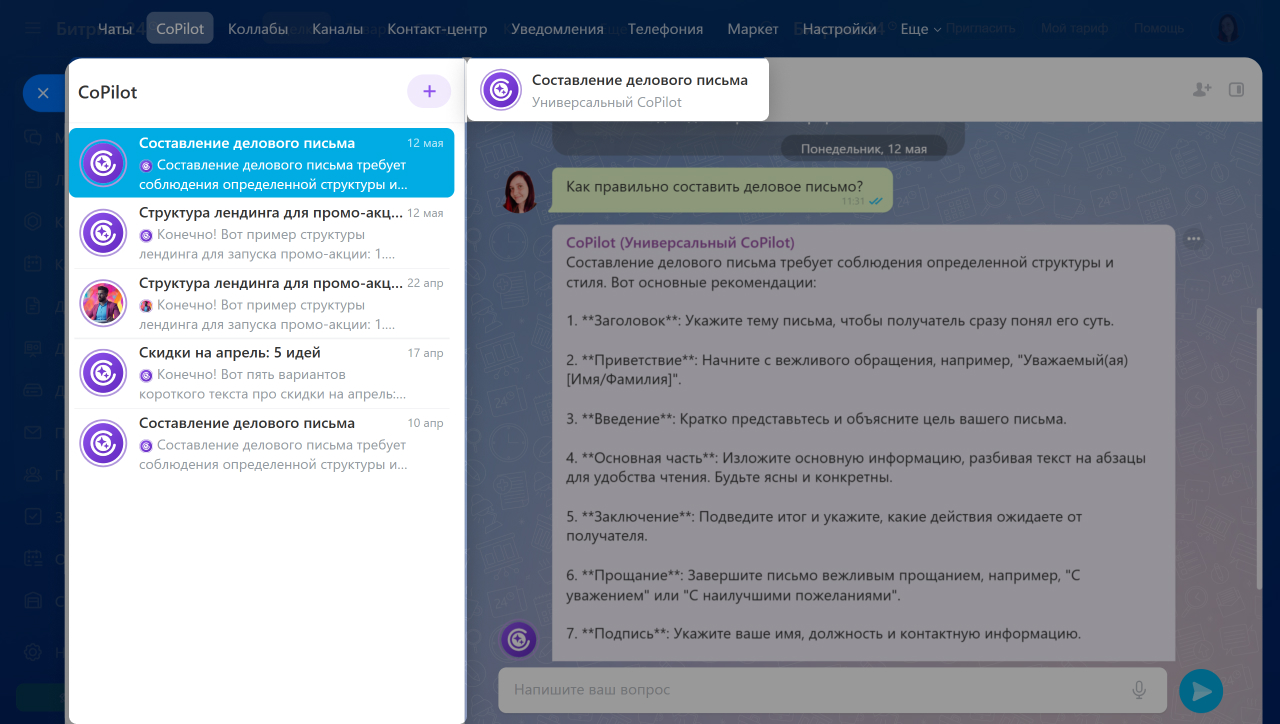1280x724 pixels.
Task: Close the messenger panel with the X button
Action: pos(43,93)
